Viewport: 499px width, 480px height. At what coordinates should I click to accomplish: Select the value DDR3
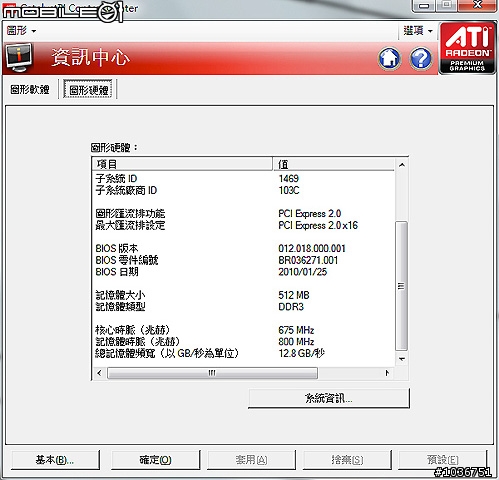coord(291,307)
